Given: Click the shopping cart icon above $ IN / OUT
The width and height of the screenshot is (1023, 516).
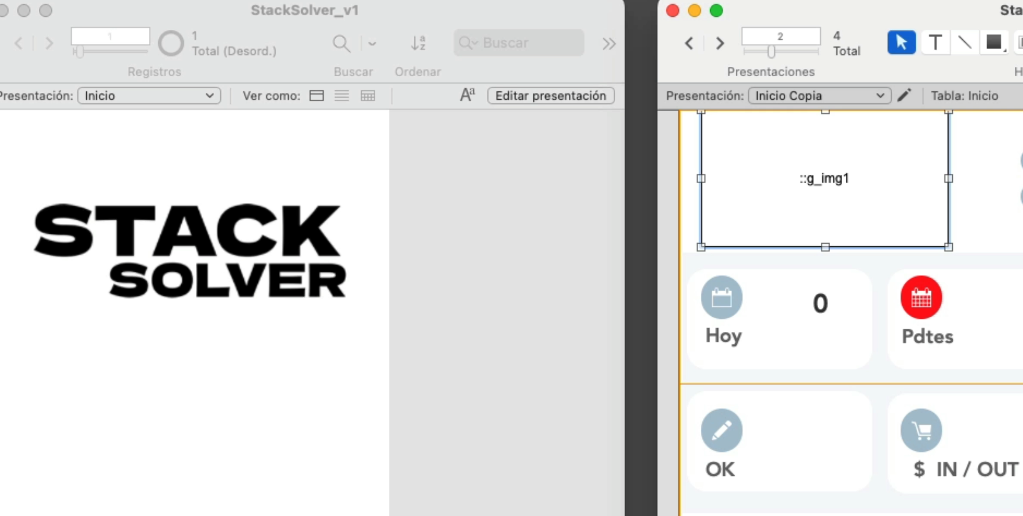Looking at the screenshot, I should click(x=921, y=431).
